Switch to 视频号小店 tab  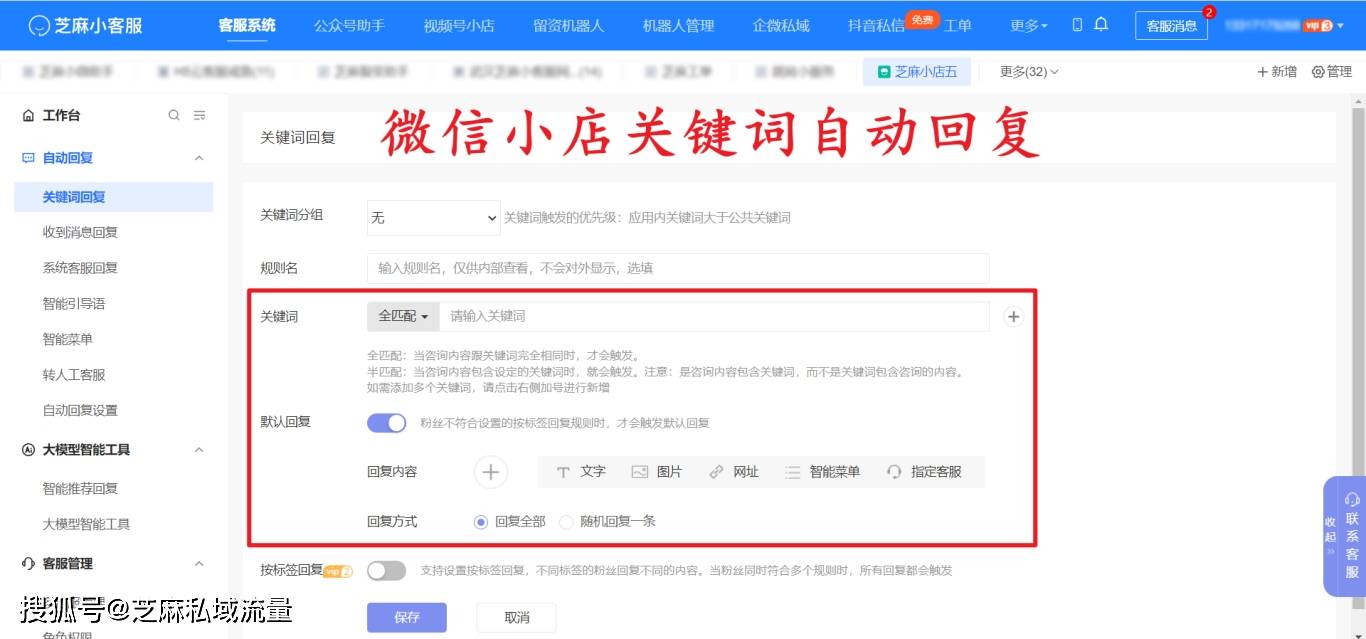tap(459, 25)
